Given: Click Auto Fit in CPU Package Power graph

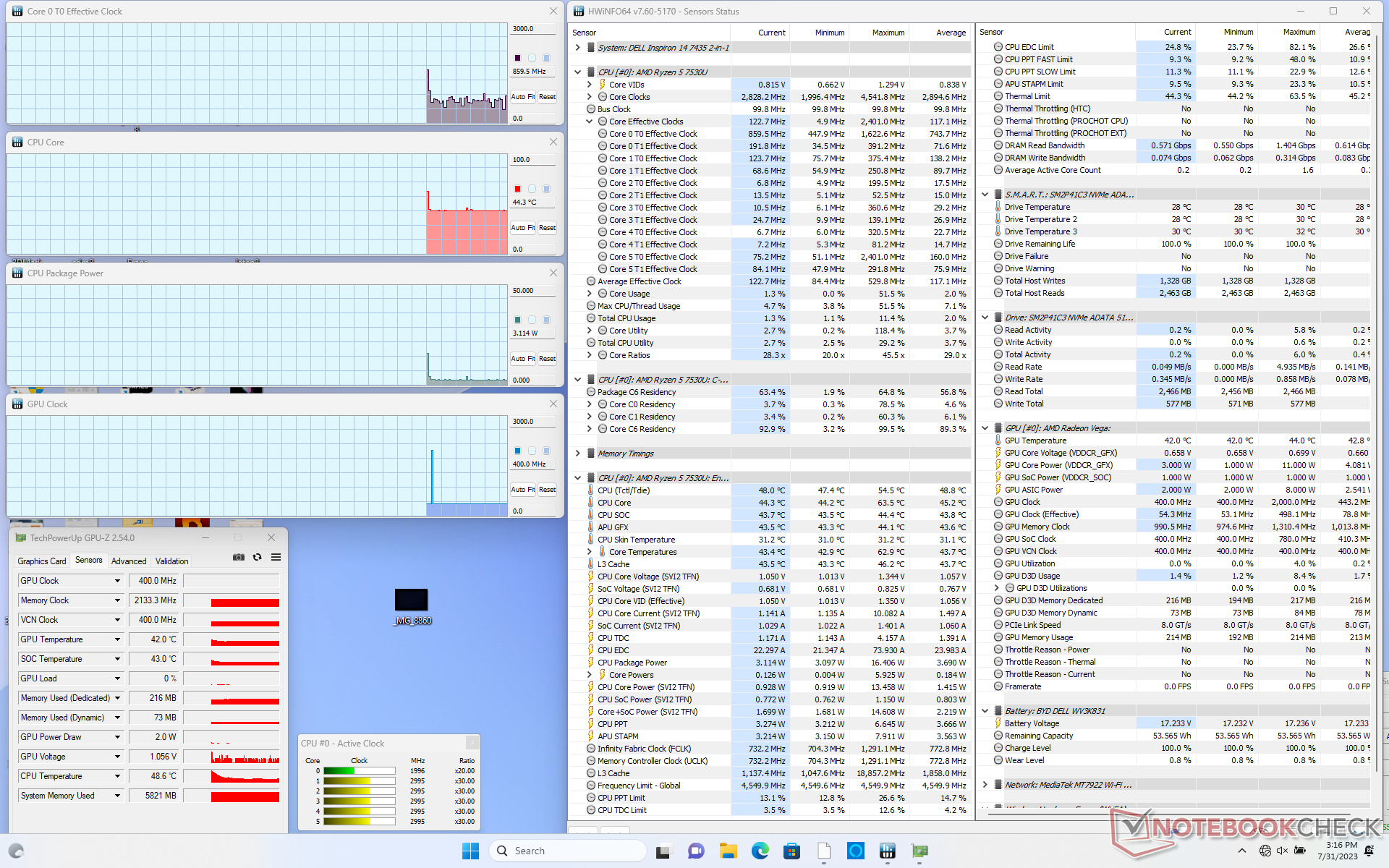Looking at the screenshot, I should 522,359.
